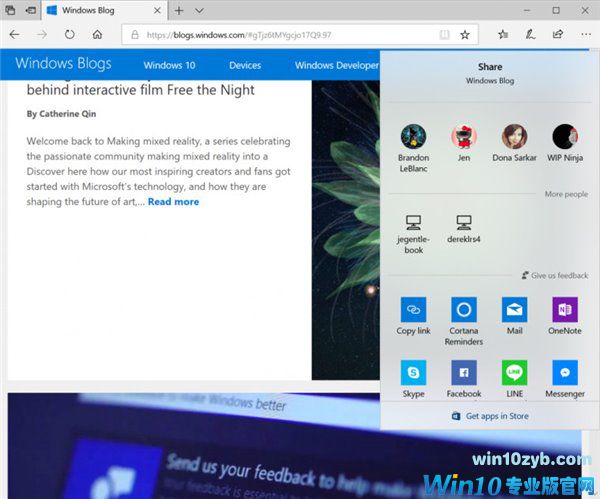Share with contact Jen

(464, 143)
